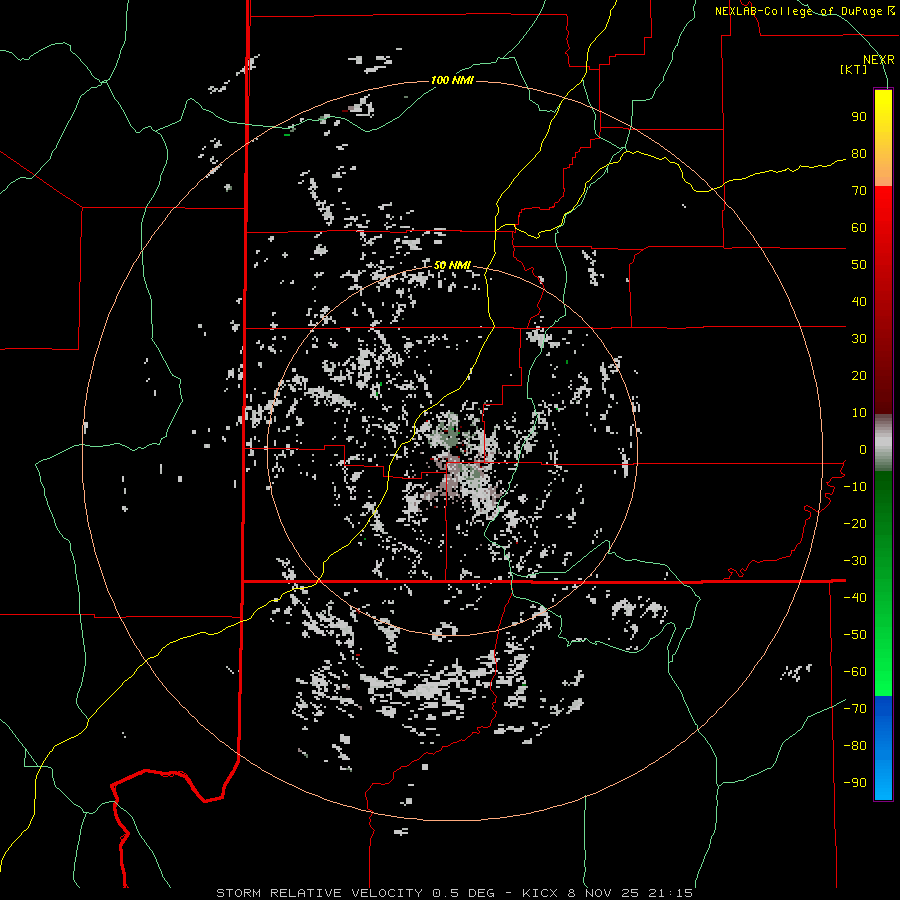
Task: Click the -80 tick label on scale
Action: 855,746
